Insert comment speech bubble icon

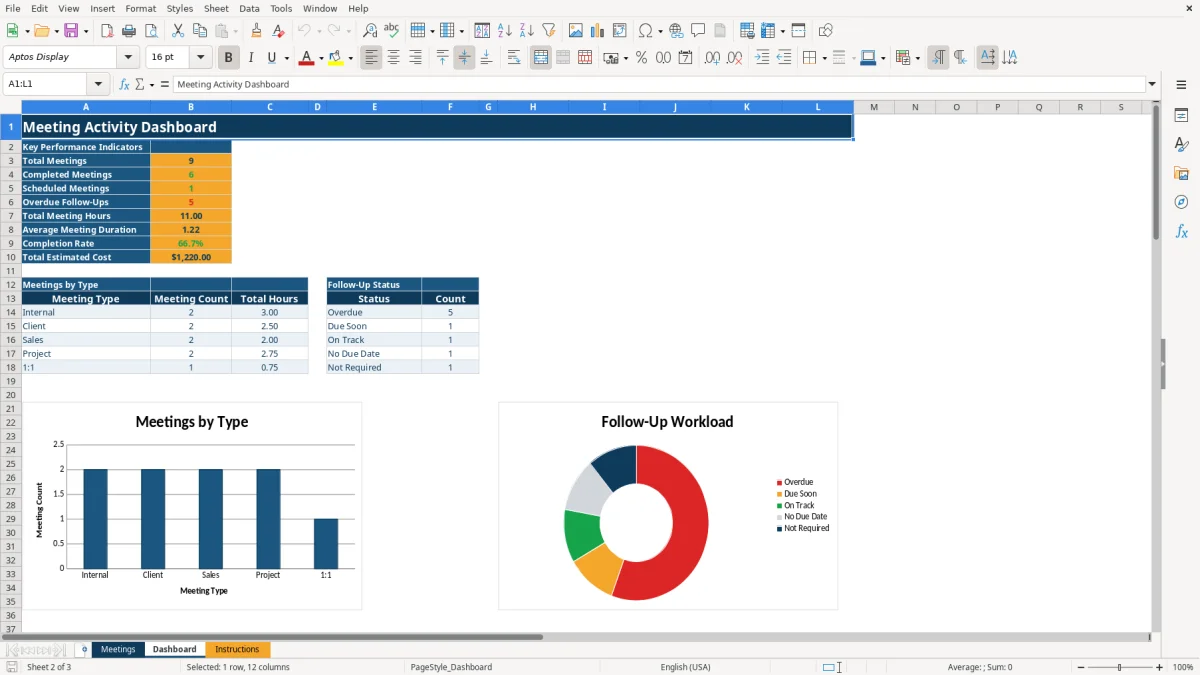[698, 31]
